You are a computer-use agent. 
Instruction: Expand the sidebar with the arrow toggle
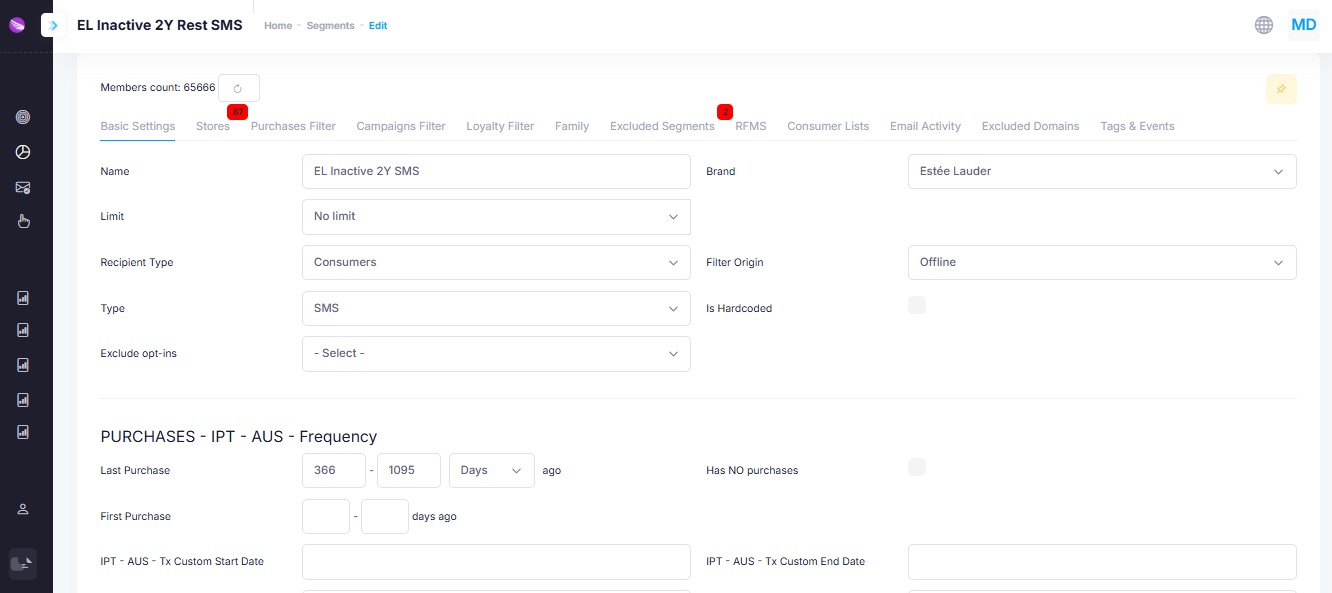[53, 25]
